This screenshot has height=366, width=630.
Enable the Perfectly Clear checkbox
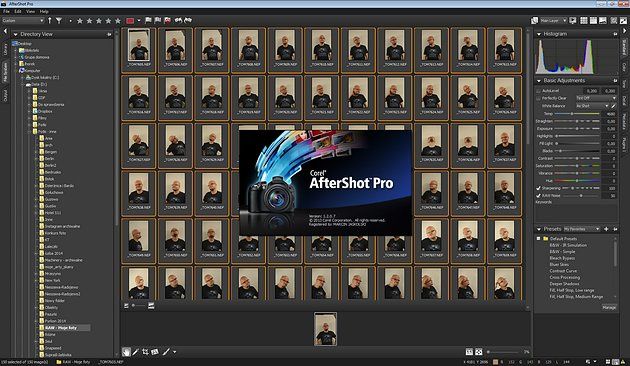tap(538, 98)
